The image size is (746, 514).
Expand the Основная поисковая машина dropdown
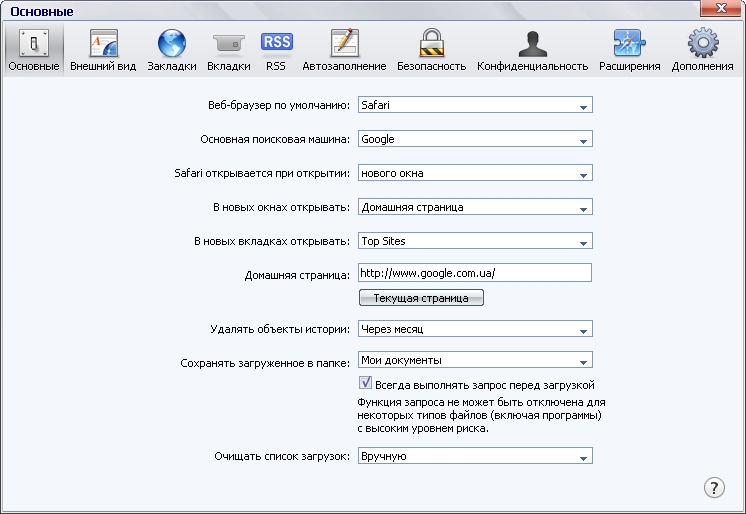pyautogui.click(x=475, y=139)
